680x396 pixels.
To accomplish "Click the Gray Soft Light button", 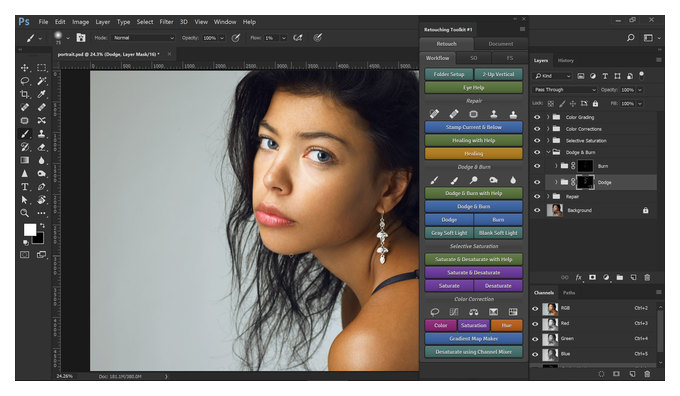I will (x=449, y=233).
